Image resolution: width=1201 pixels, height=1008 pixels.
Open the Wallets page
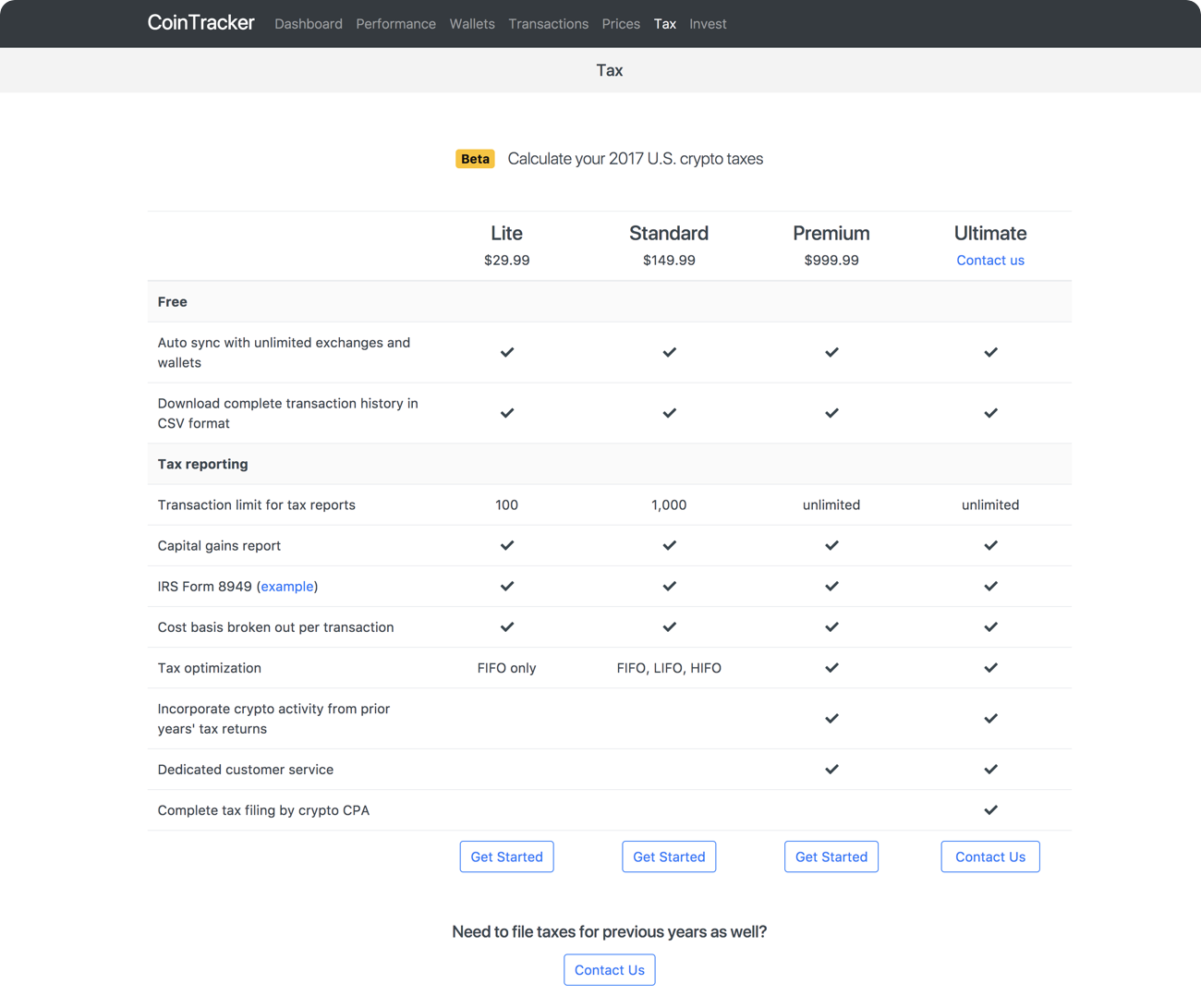click(x=472, y=23)
